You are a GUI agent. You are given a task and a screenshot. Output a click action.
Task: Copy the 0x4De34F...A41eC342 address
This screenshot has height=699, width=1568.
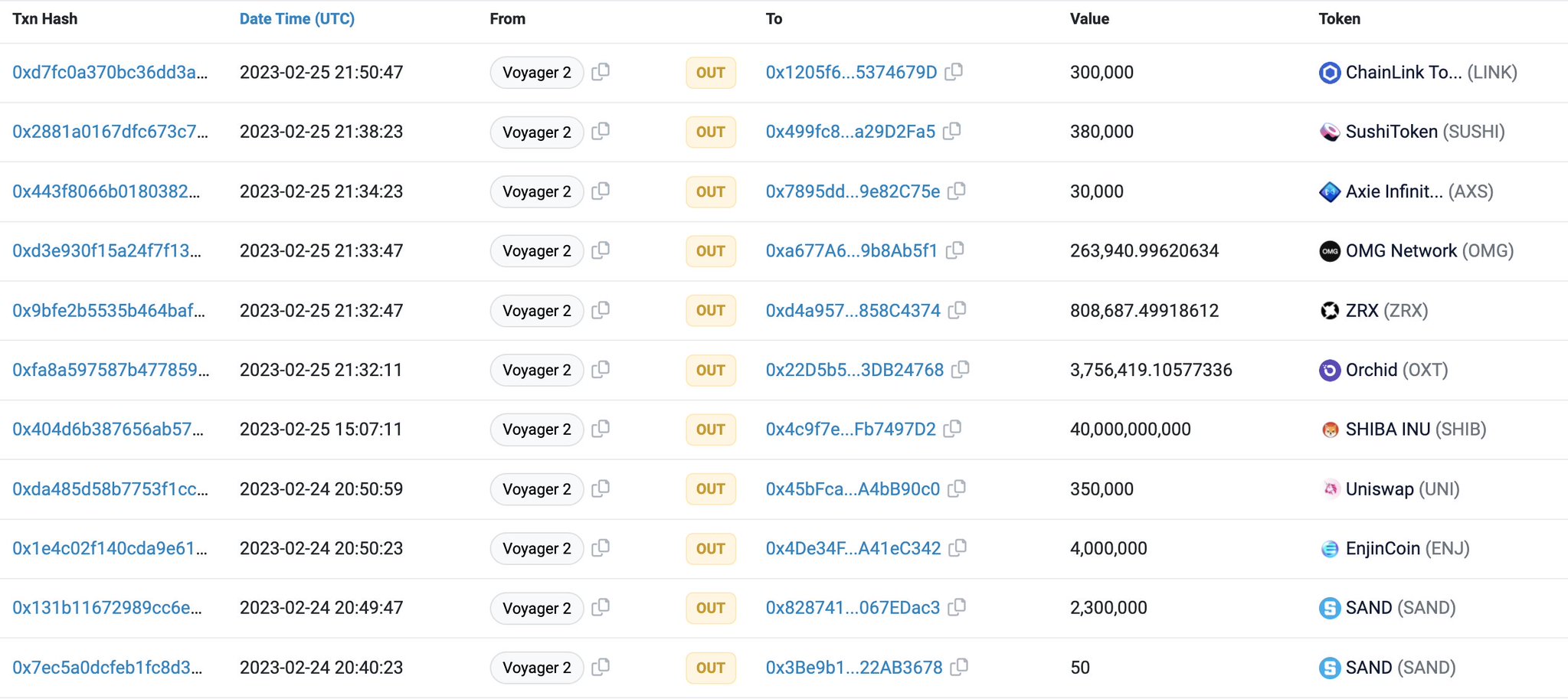957,548
